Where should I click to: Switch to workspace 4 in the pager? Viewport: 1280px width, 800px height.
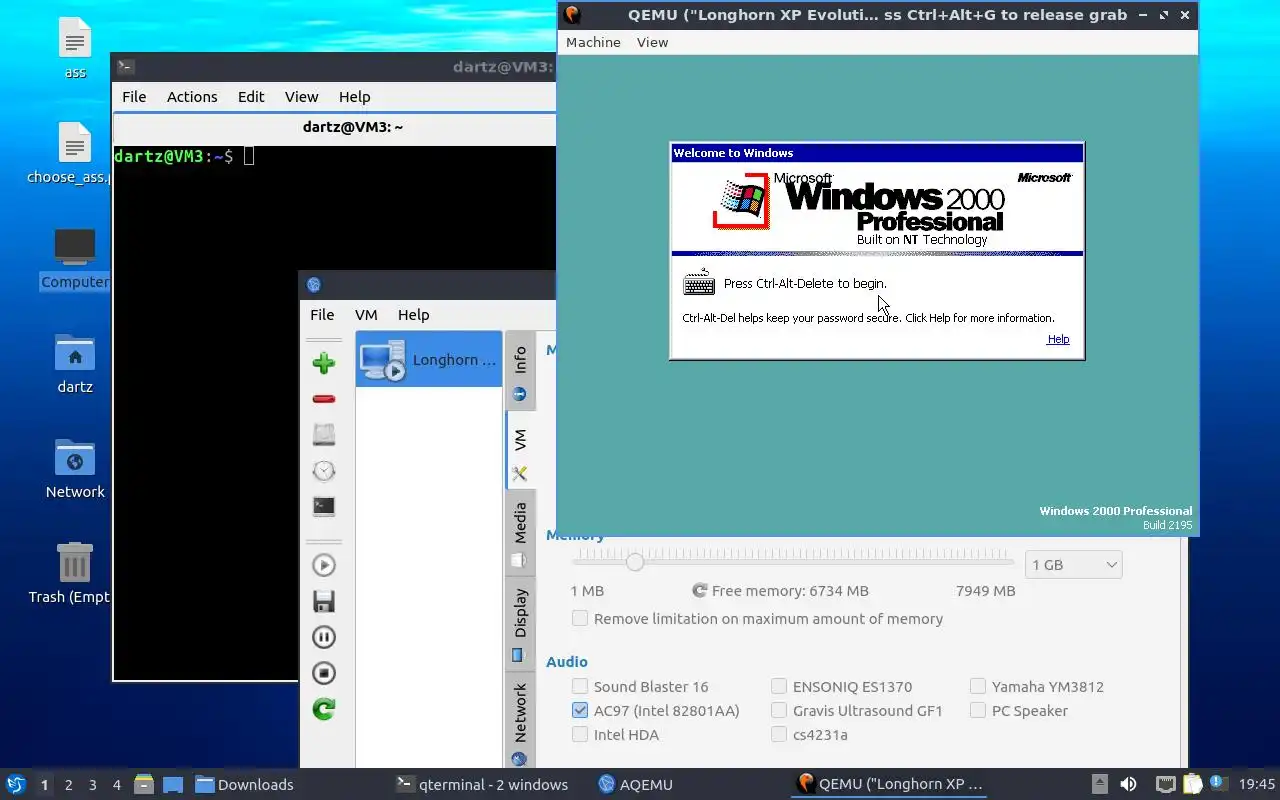click(116, 785)
